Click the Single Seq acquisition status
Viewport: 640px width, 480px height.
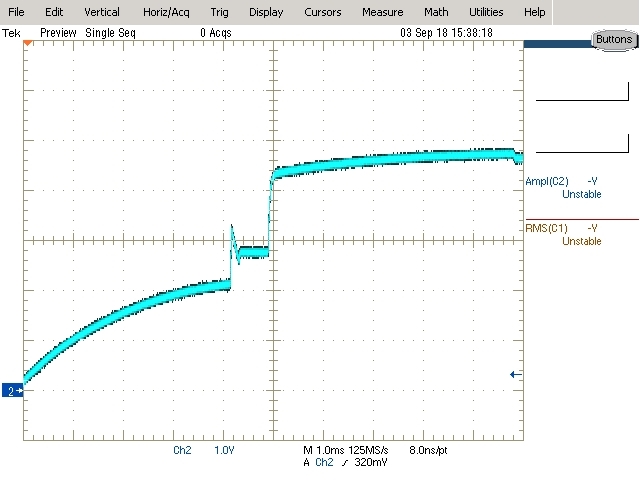click(110, 33)
